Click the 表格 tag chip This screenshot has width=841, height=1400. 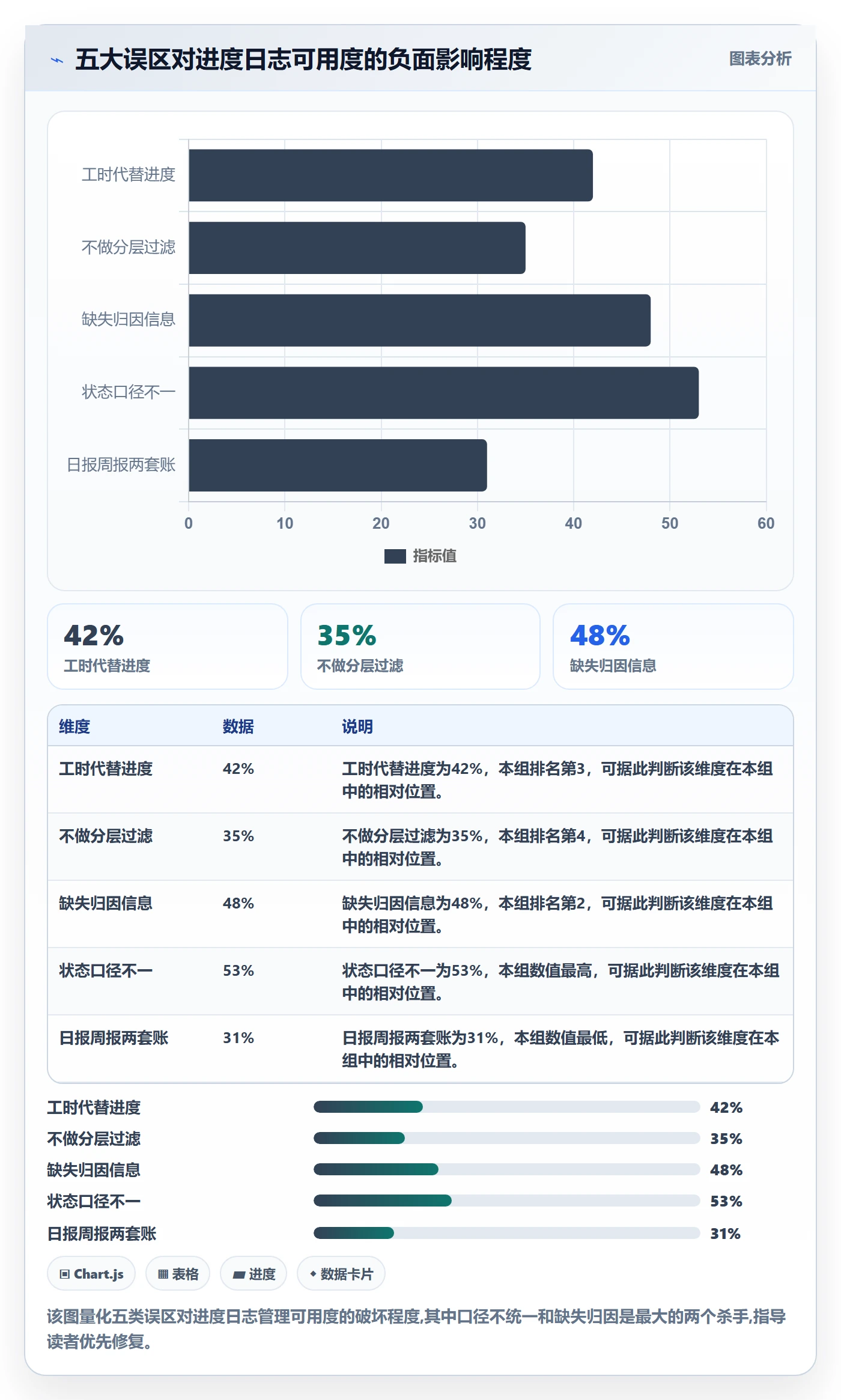[x=178, y=1273]
